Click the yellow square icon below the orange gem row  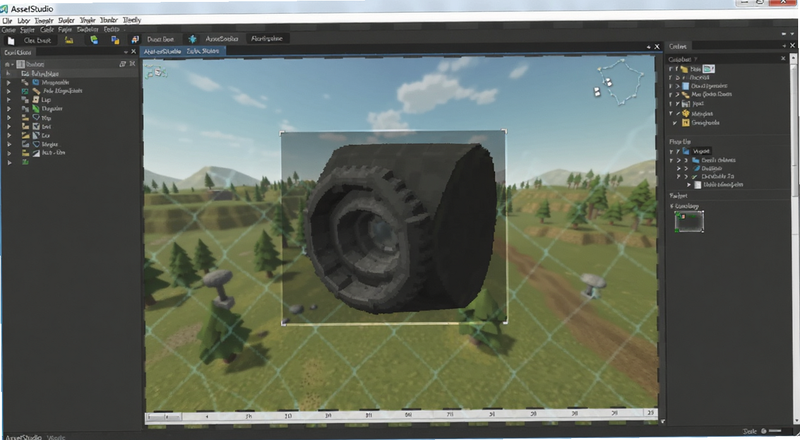point(686,123)
